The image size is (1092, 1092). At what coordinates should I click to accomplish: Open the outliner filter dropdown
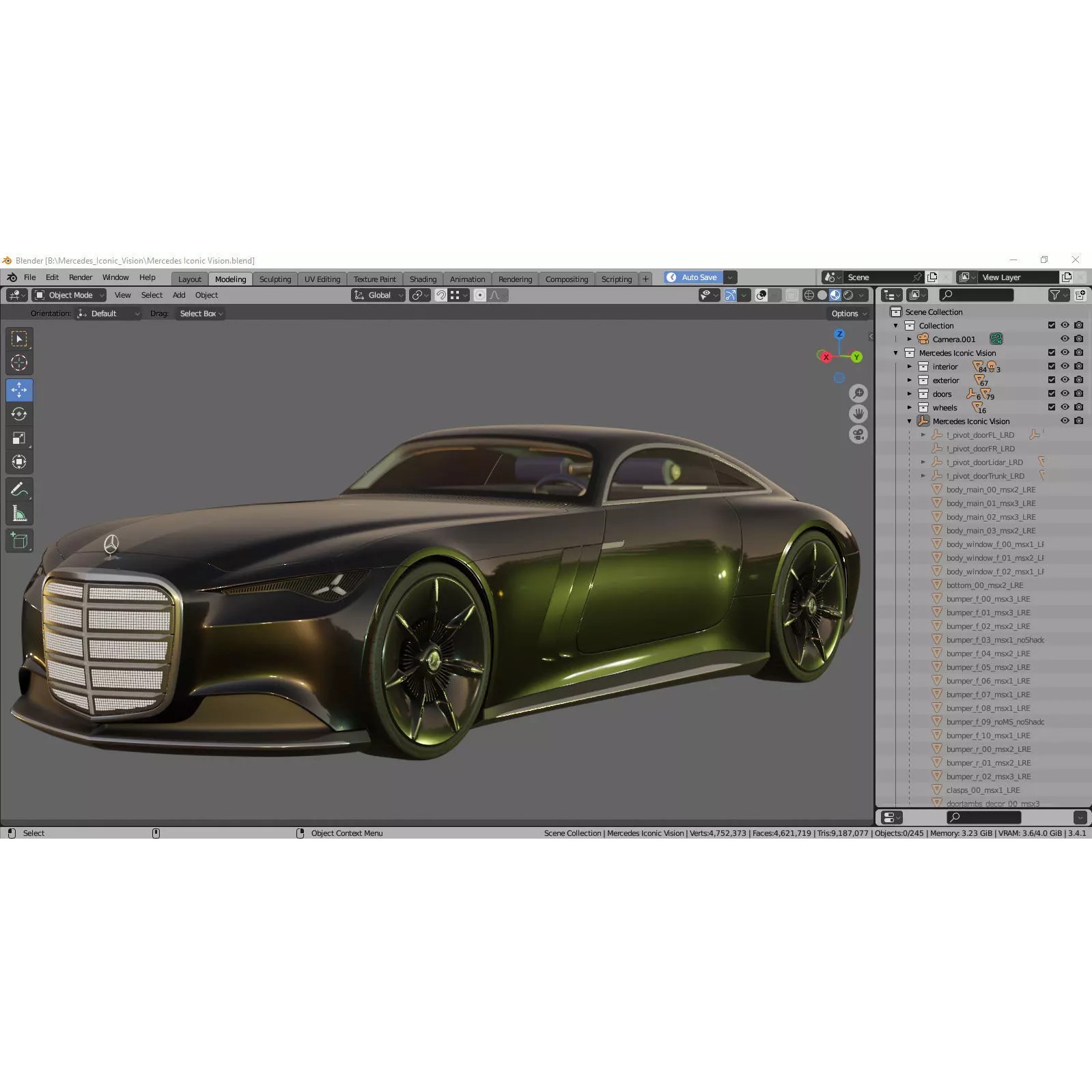pyautogui.click(x=1058, y=295)
